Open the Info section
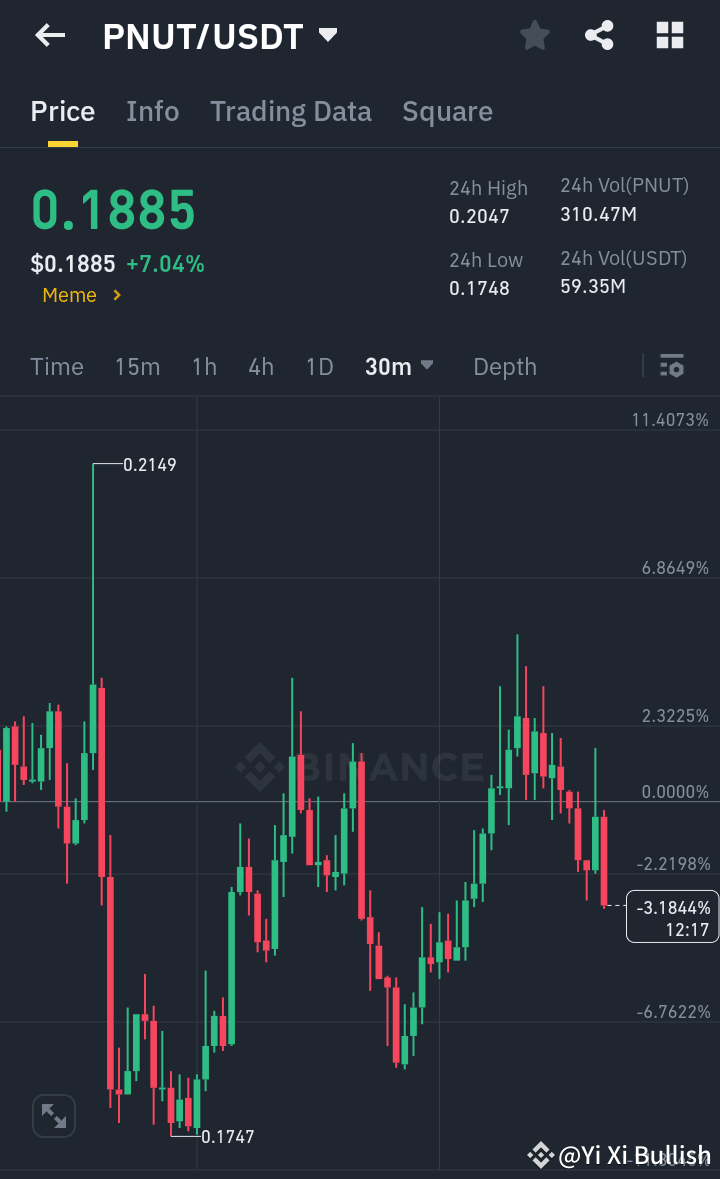 click(152, 111)
